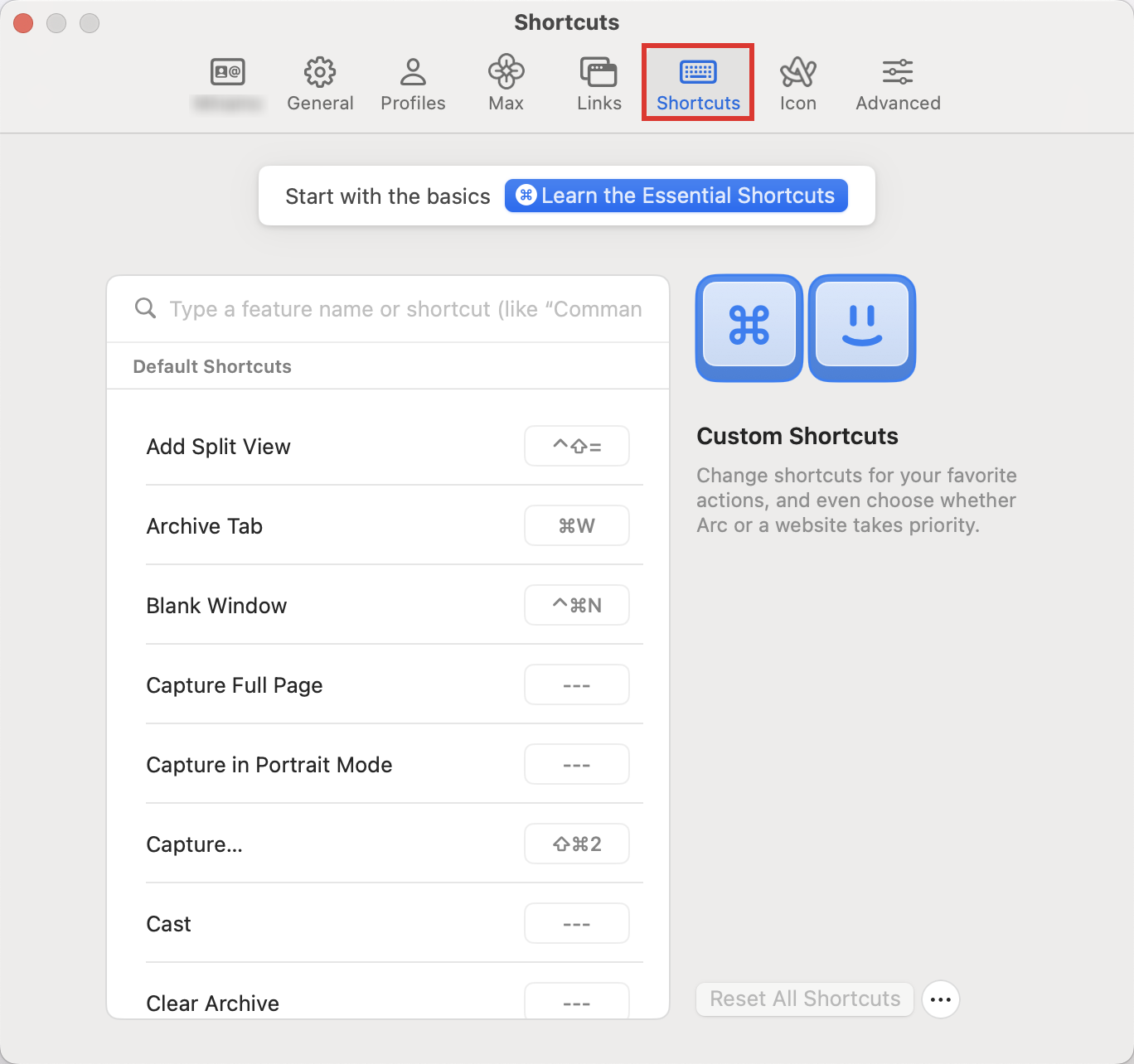The height and width of the screenshot is (1064, 1134).
Task: Select the Max flower icon
Action: [506, 73]
